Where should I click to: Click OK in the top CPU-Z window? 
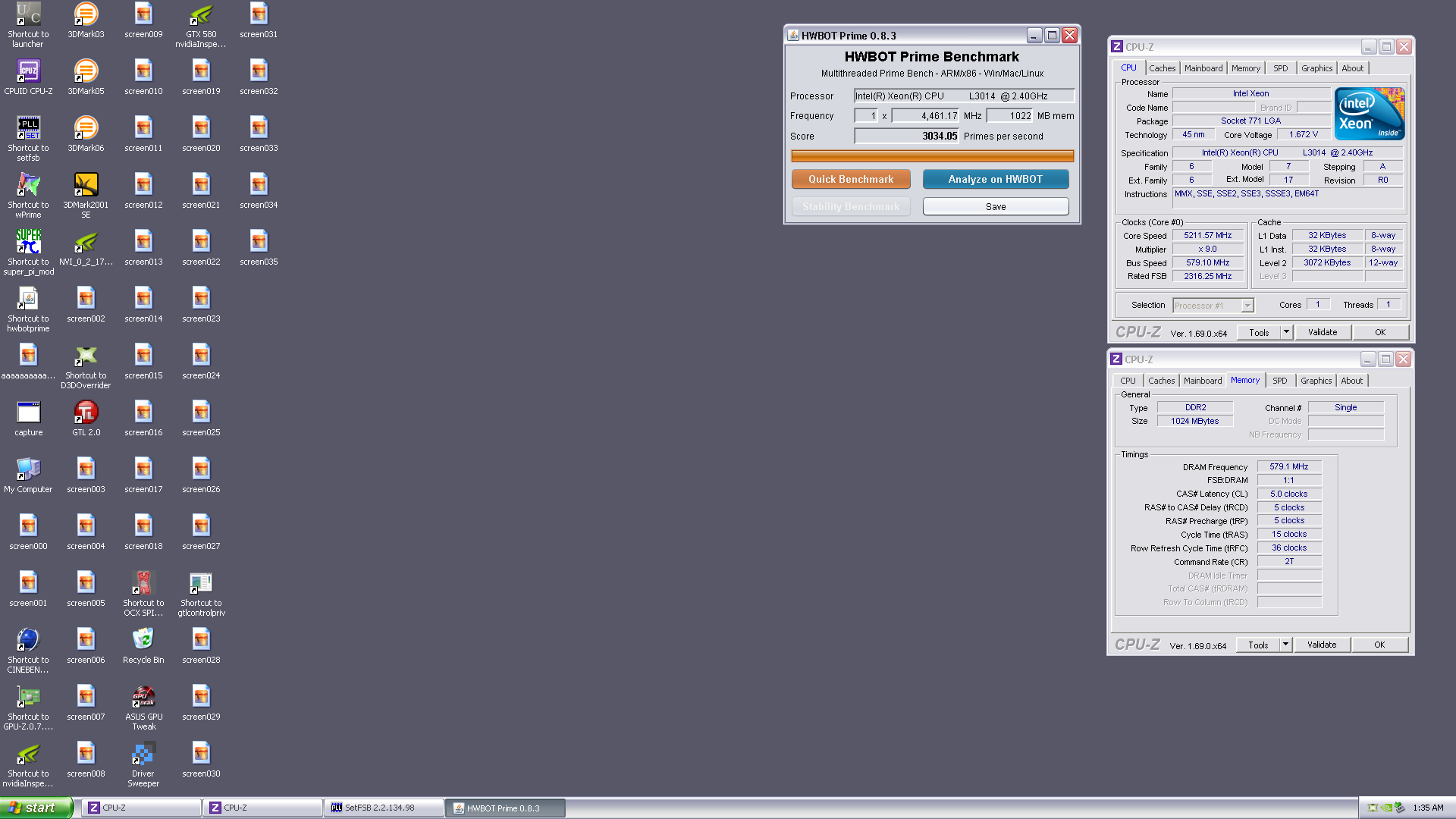pyautogui.click(x=1380, y=332)
